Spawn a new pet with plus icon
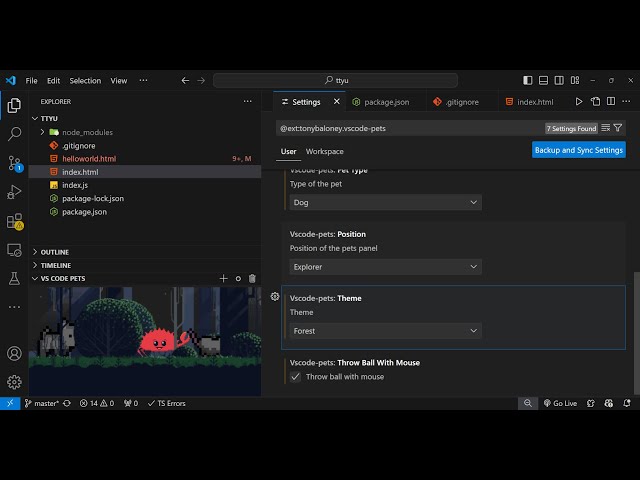This screenshot has height=480, width=640. tap(223, 278)
